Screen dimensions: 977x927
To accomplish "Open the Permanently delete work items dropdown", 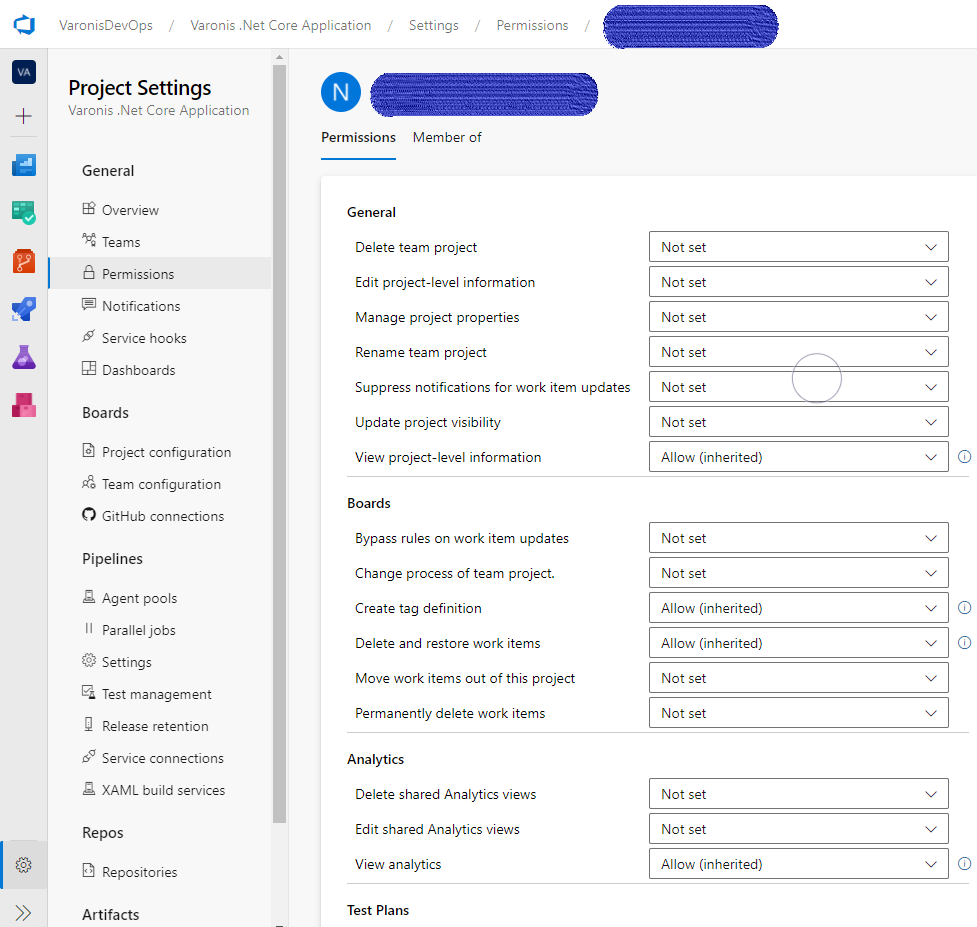I will point(799,713).
